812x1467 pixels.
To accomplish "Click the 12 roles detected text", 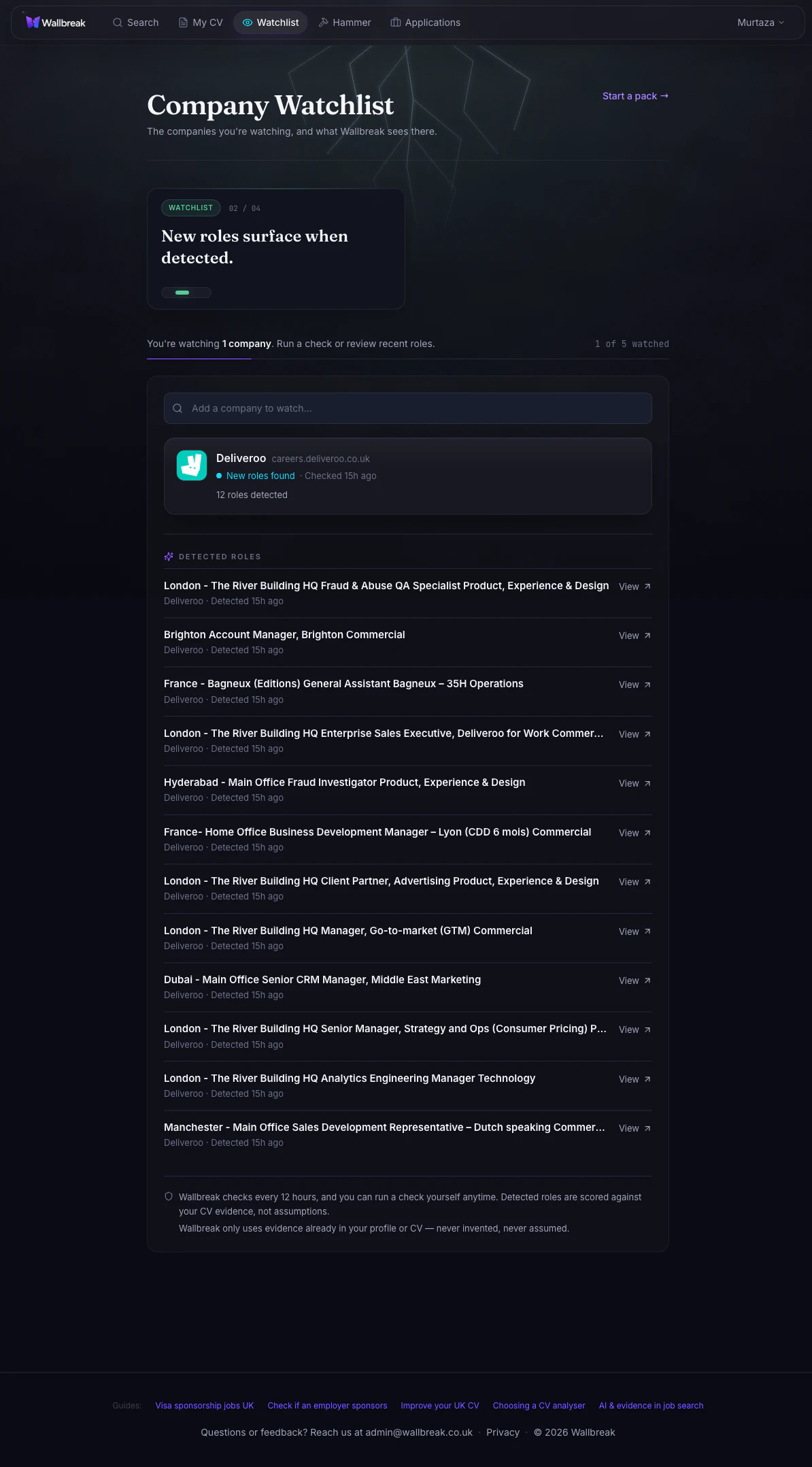I will pyautogui.click(x=252, y=495).
